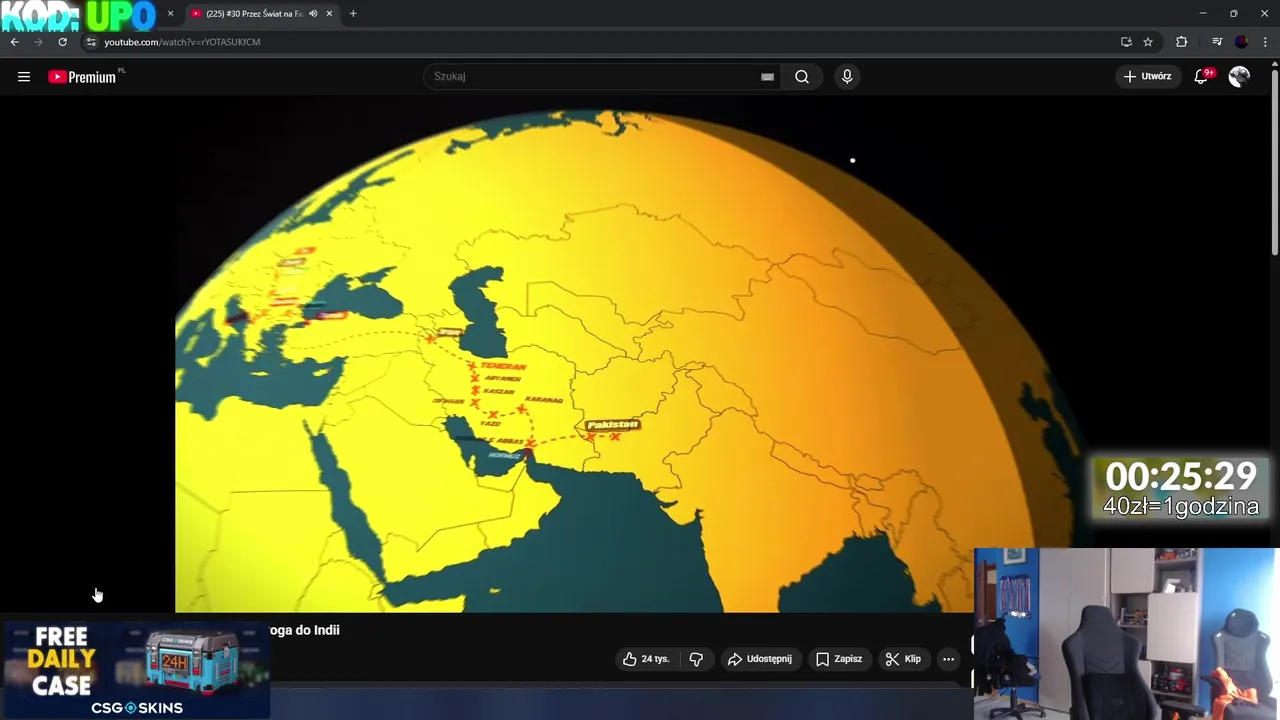The image size is (1280, 720).
Task: Open the YouTube hamburger guide menu
Action: 24,77
